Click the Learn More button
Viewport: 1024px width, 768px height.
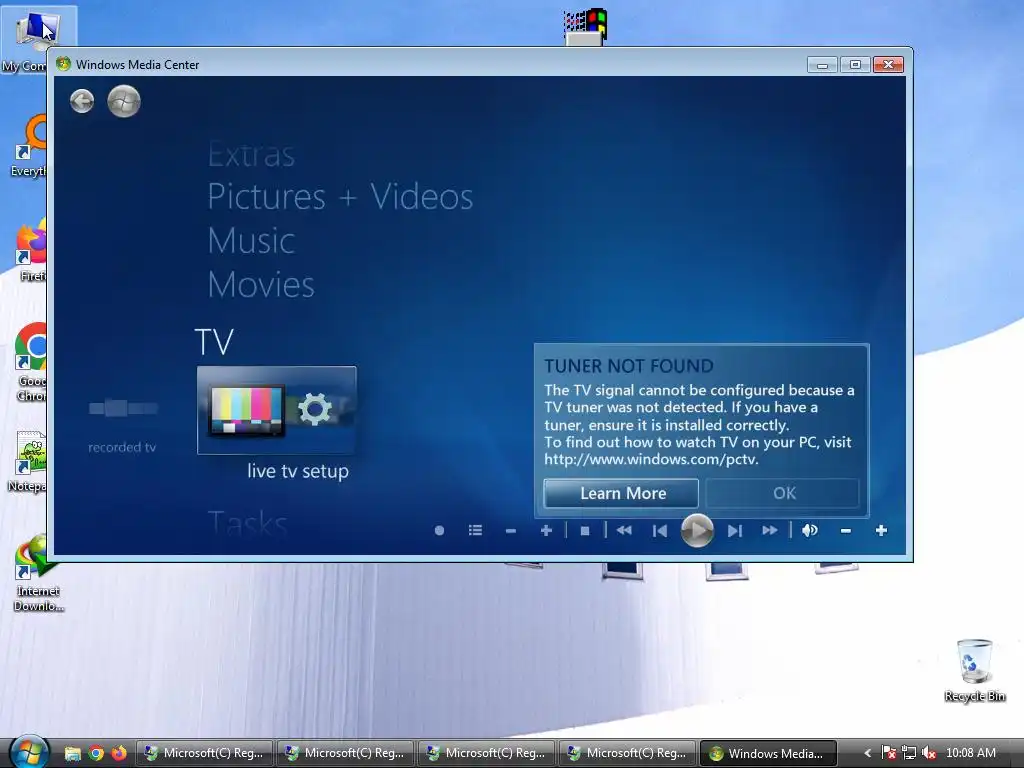pos(621,493)
